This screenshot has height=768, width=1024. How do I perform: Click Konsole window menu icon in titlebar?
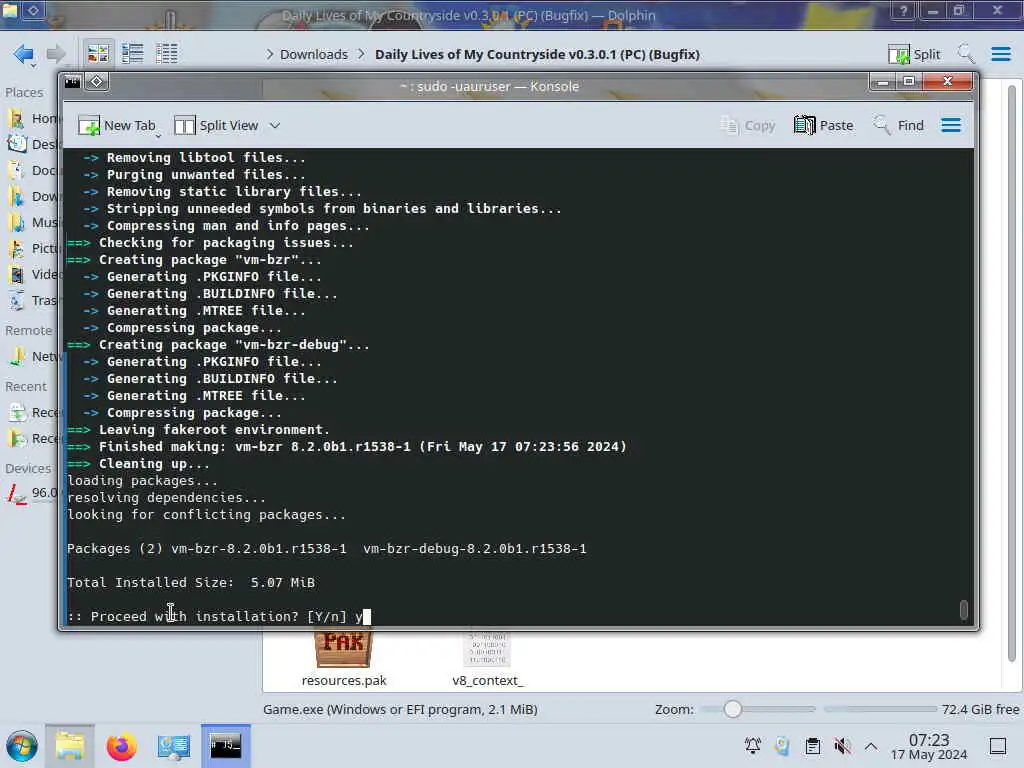(72, 82)
